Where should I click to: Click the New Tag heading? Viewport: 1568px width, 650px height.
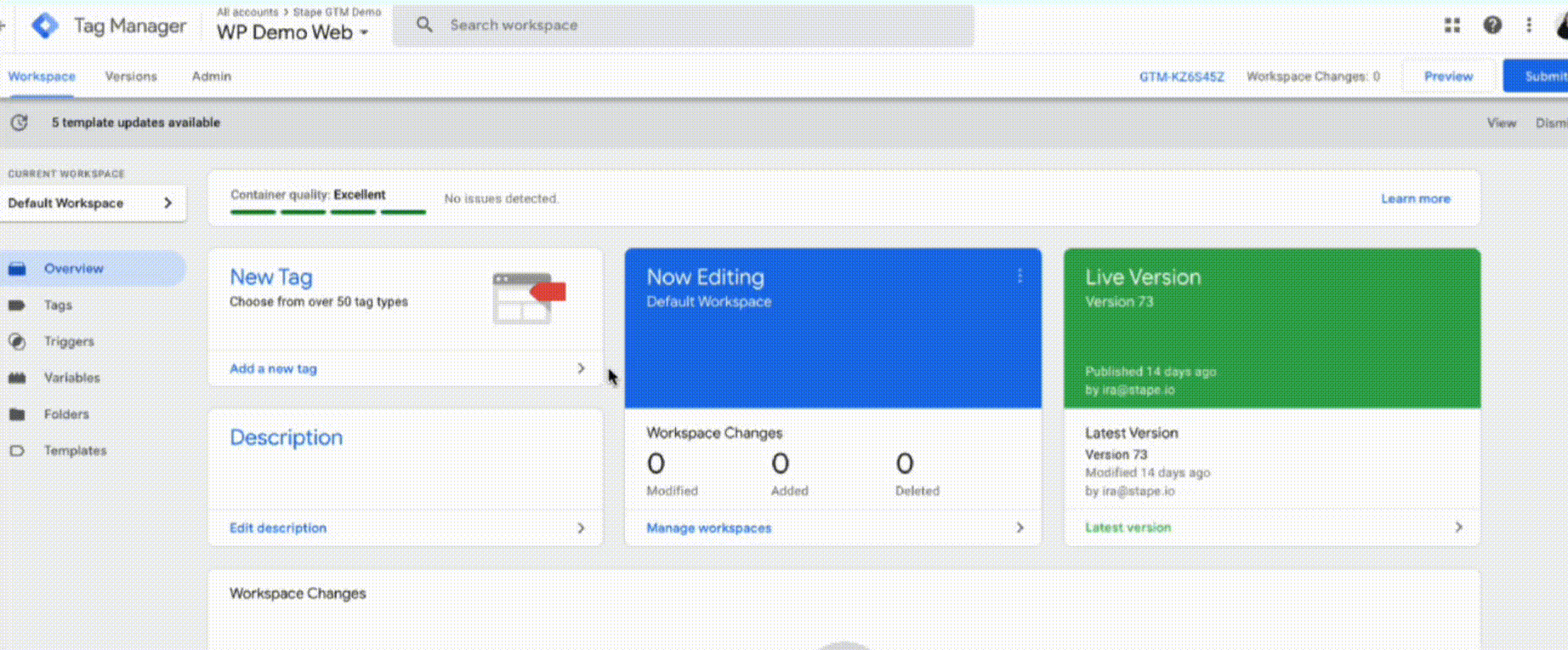271,277
